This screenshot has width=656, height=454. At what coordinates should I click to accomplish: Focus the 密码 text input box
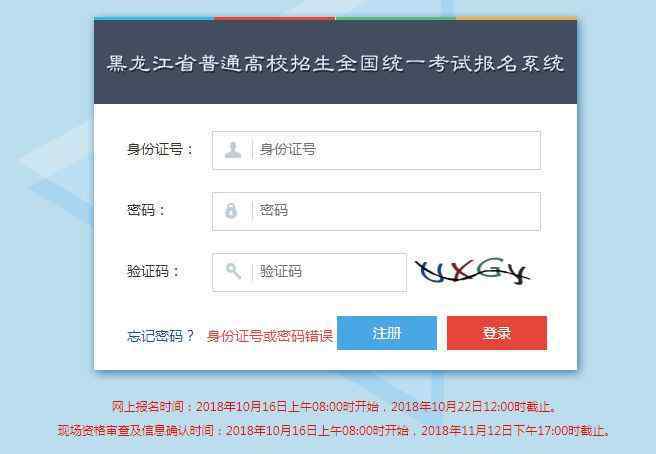[x=376, y=211]
